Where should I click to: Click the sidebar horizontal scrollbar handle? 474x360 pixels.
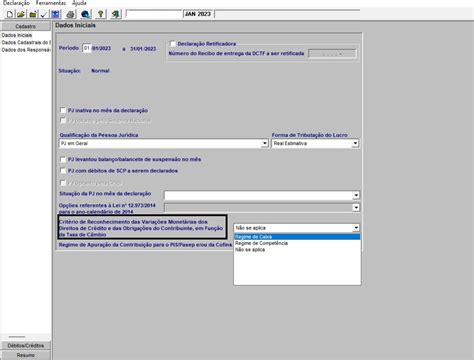[x=17, y=337]
